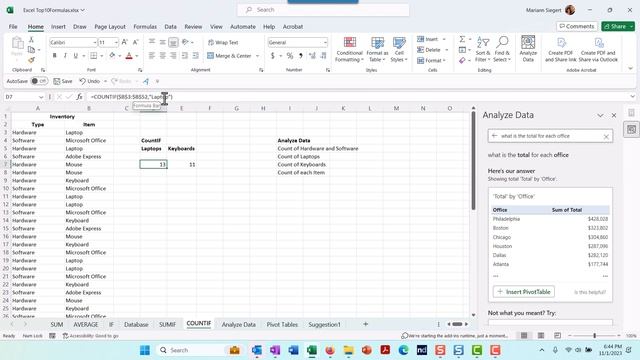Click the Paste clipboard icon

[x=17, y=43]
